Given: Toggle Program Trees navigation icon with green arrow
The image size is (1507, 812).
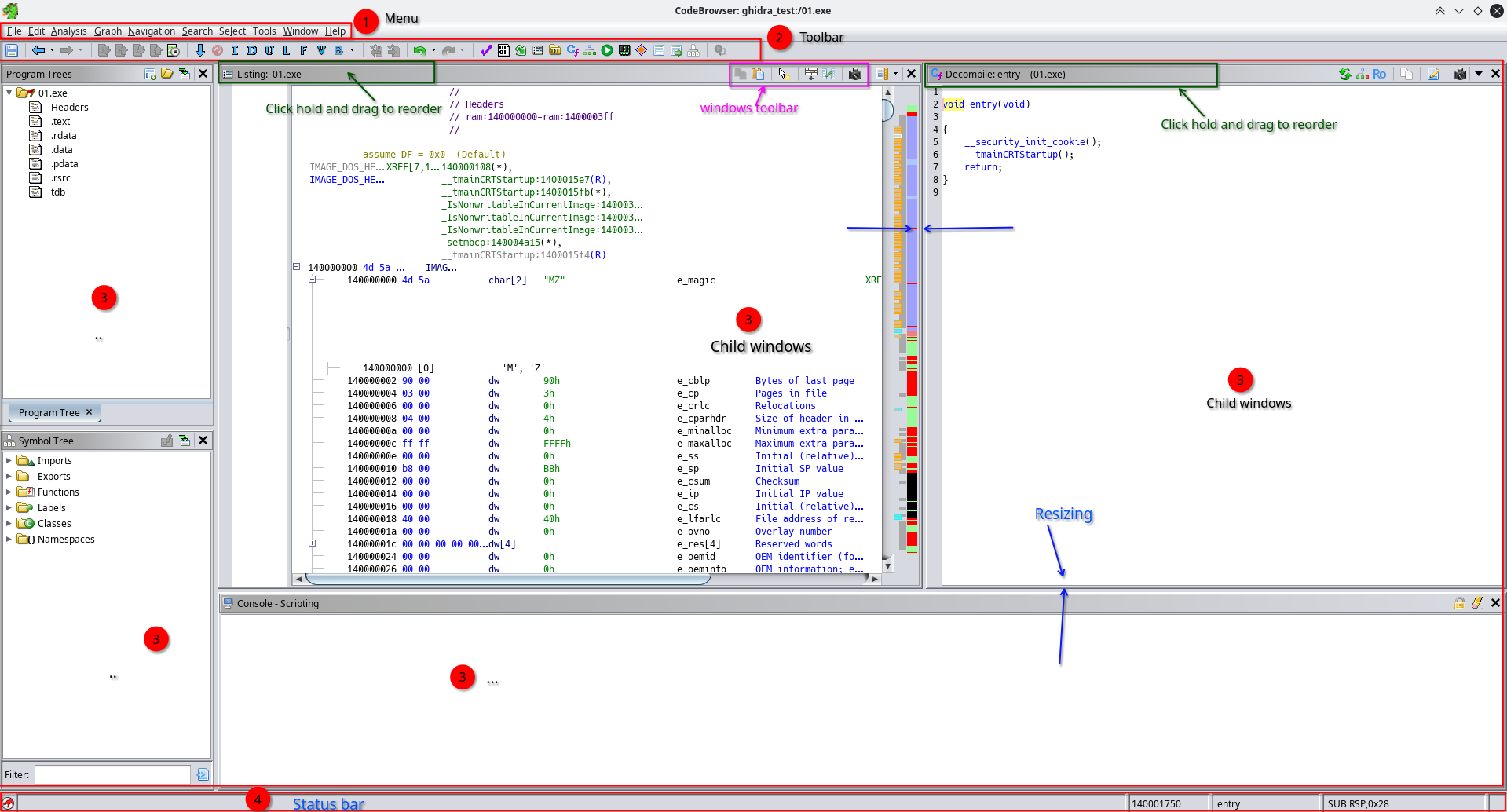Looking at the screenshot, I should (185, 73).
